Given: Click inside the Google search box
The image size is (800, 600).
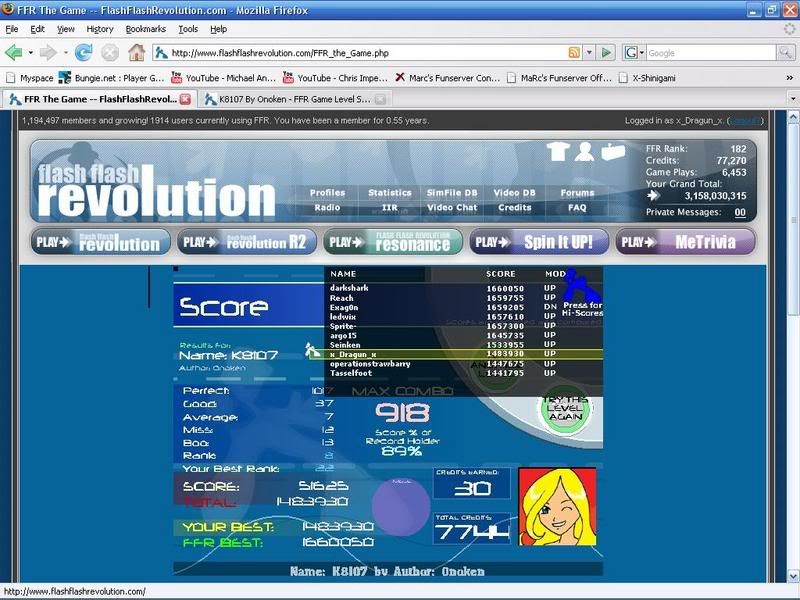Looking at the screenshot, I should tap(705, 52).
